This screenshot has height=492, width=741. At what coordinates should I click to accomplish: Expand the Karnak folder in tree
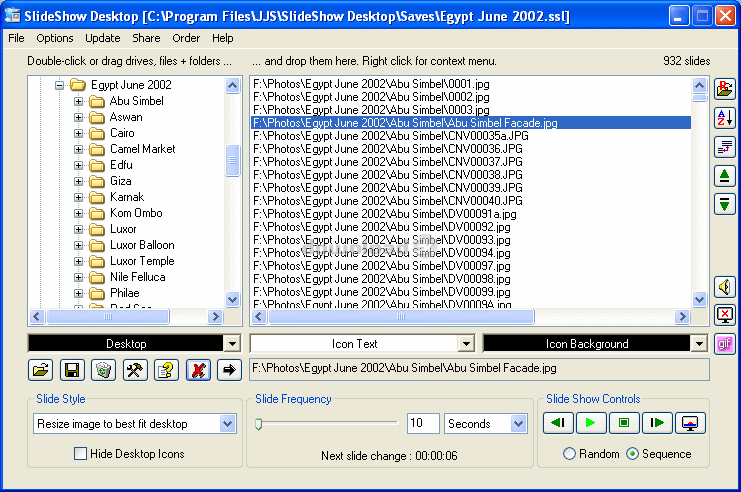pyautogui.click(x=78, y=197)
